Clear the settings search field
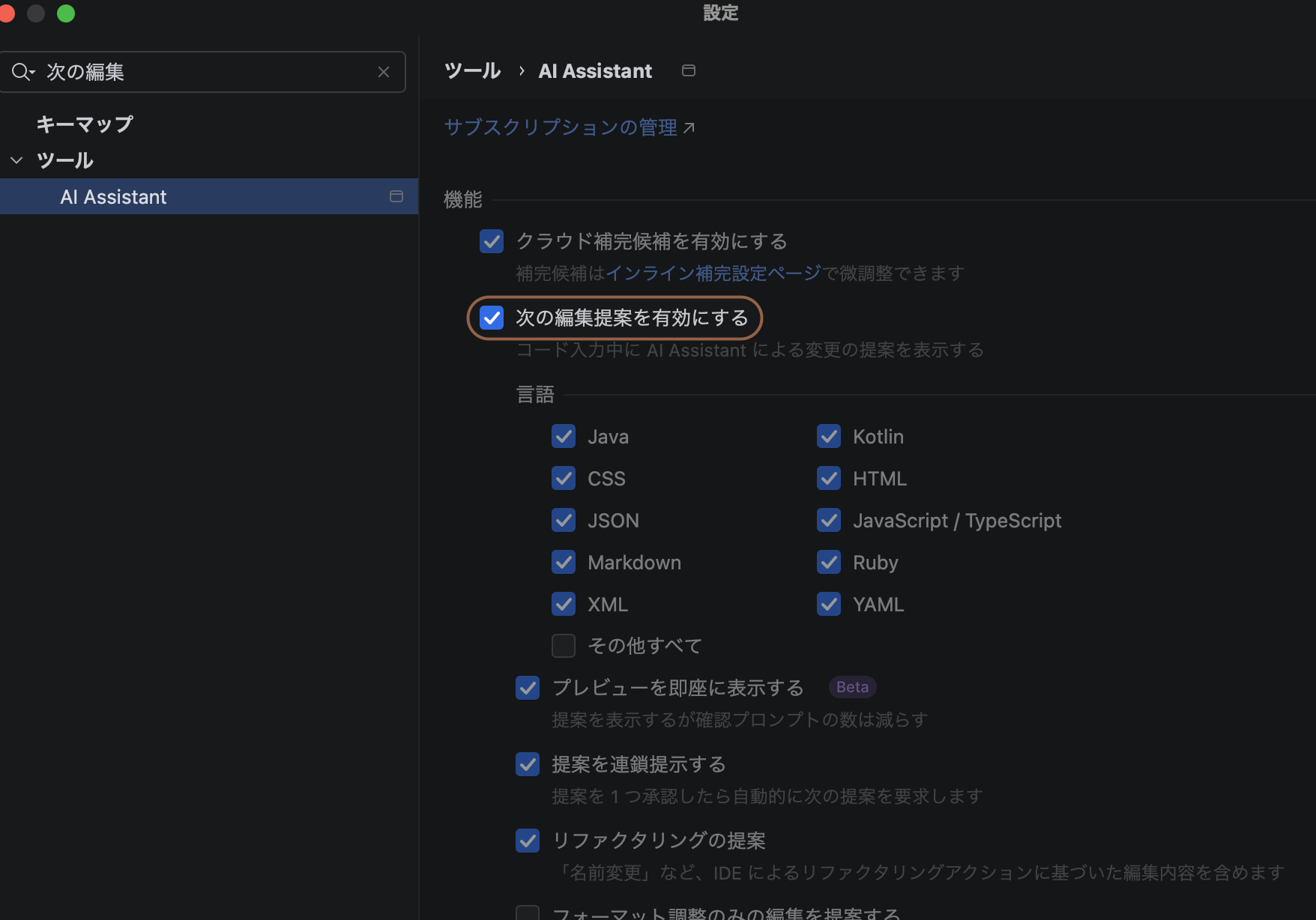Viewport: 1316px width, 920px height. pos(383,72)
